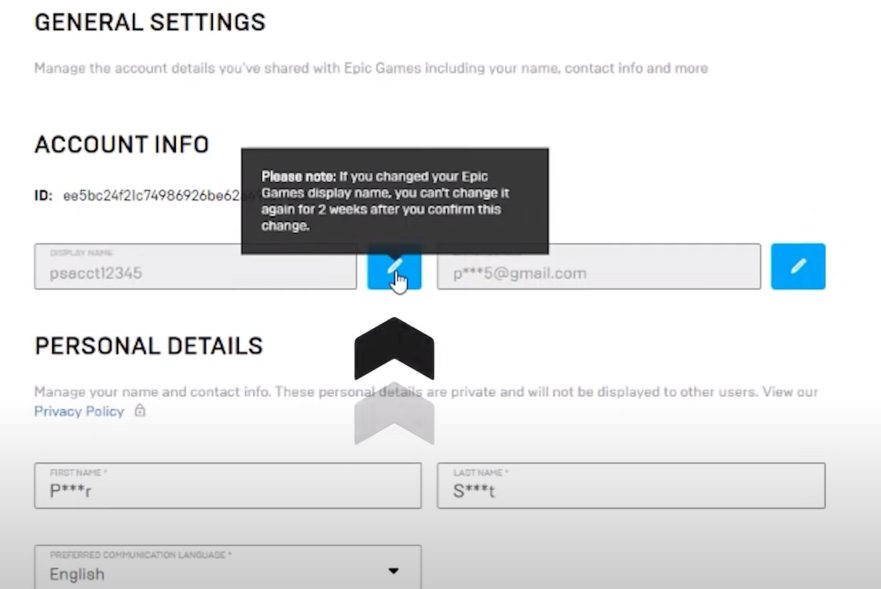Click the Personal Details section heading
881x589 pixels.
coord(148,346)
